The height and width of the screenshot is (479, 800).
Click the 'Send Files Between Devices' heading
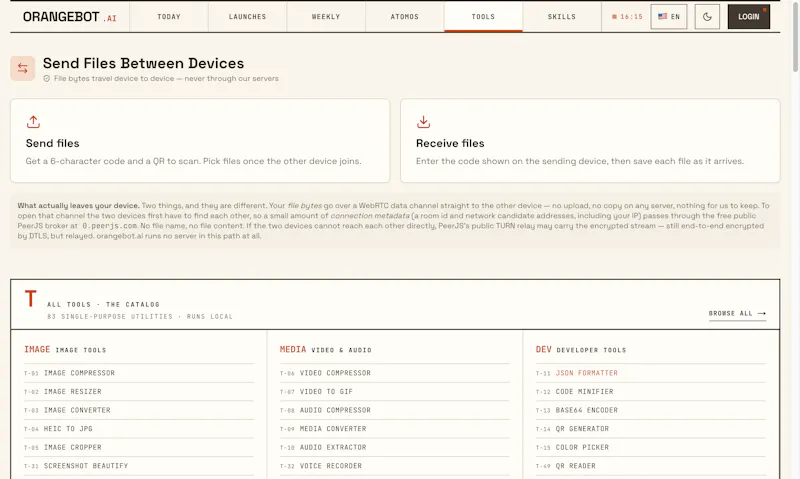click(143, 63)
